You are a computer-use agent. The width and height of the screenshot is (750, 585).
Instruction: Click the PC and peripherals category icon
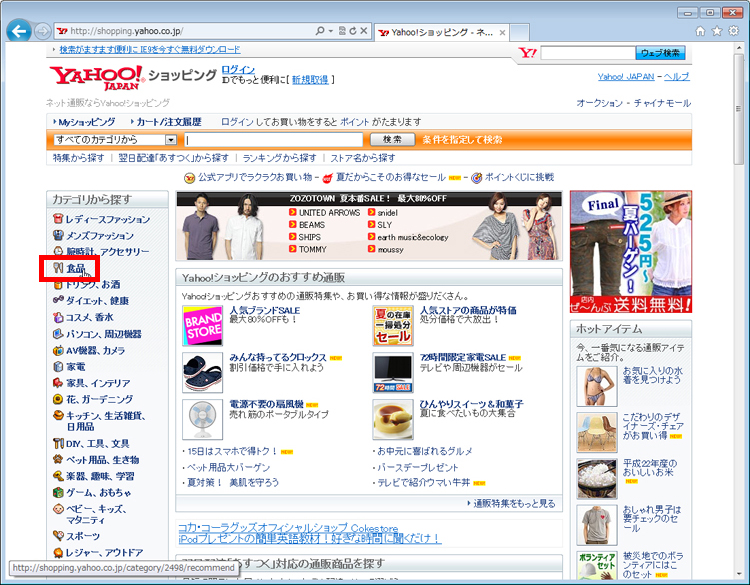[58, 333]
